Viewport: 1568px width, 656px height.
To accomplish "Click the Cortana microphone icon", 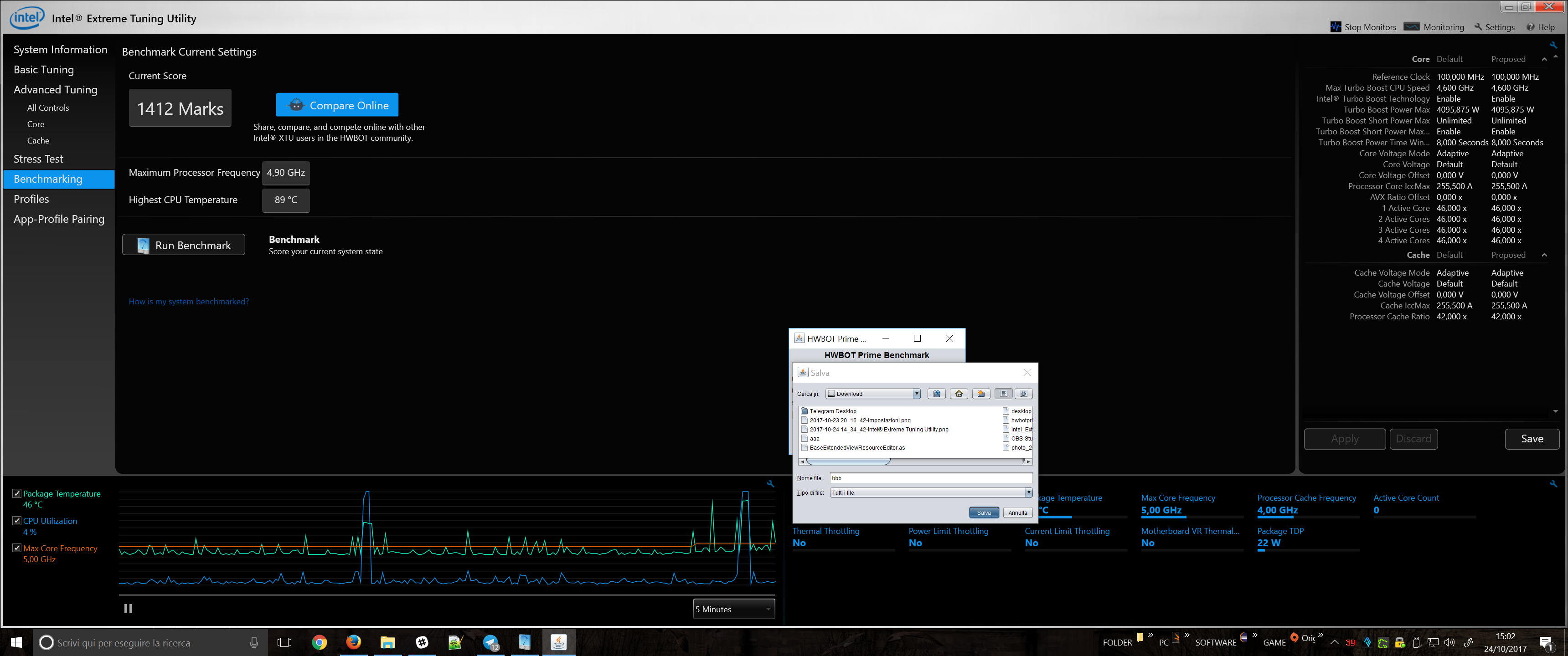I will (x=254, y=642).
